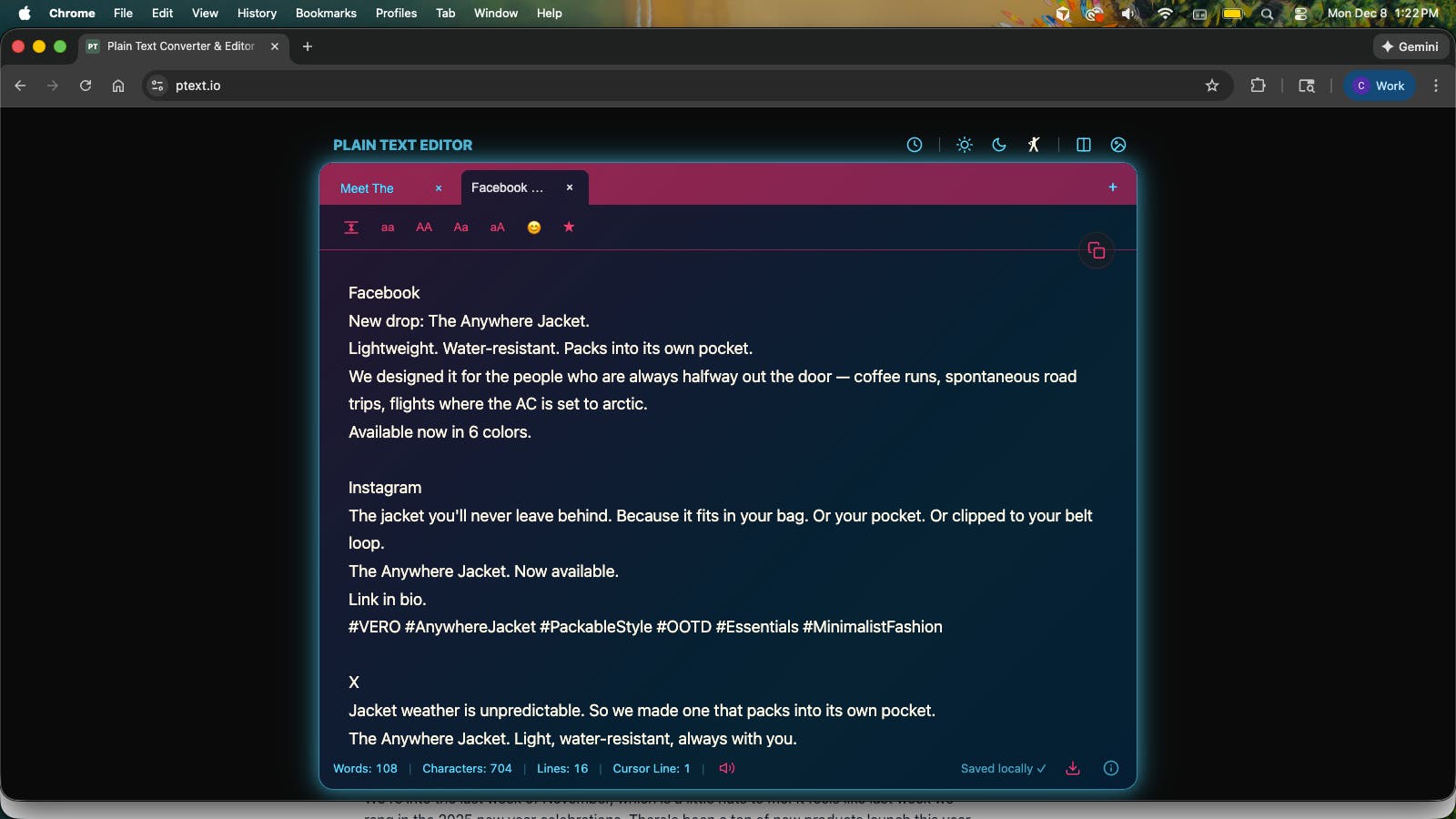This screenshot has width=1456, height=819.
Task: Open the macOS Control Center icon
Action: (1300, 14)
